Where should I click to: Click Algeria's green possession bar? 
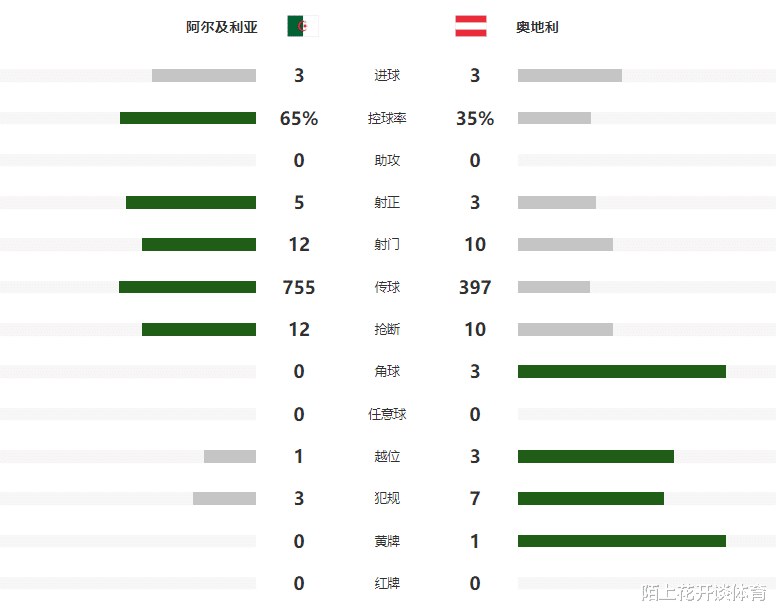point(188,118)
